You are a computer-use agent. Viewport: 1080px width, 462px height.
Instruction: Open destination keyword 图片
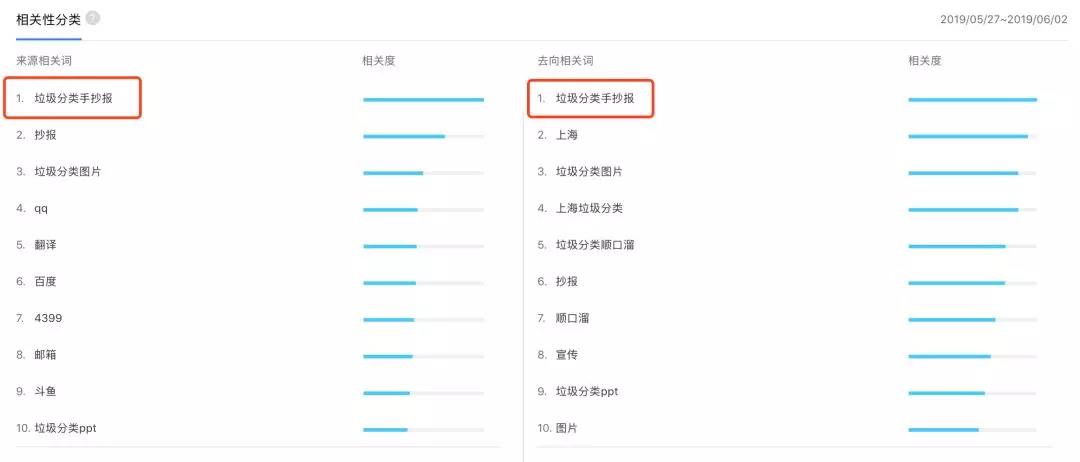567,428
